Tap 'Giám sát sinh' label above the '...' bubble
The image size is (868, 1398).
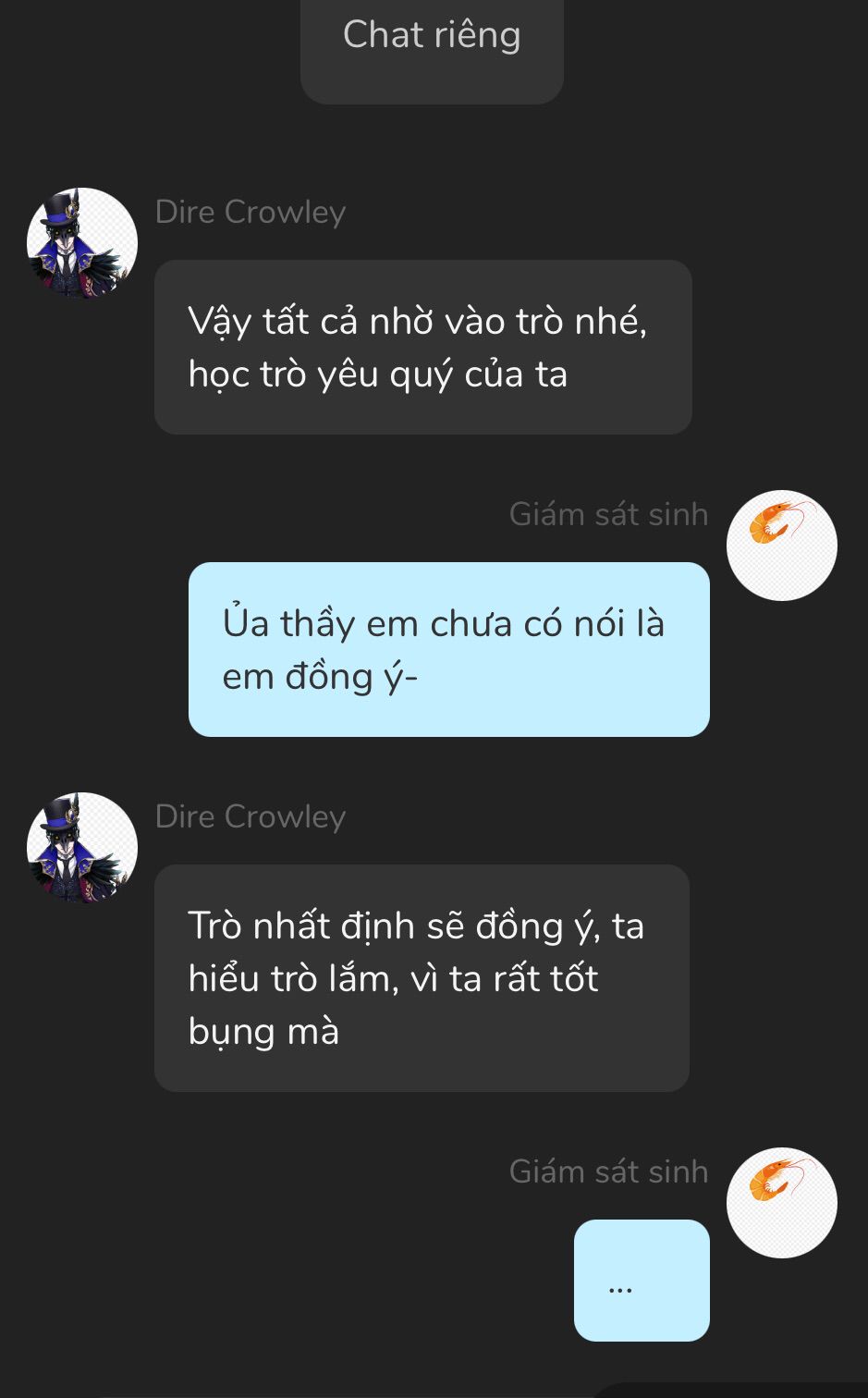coord(608,1171)
